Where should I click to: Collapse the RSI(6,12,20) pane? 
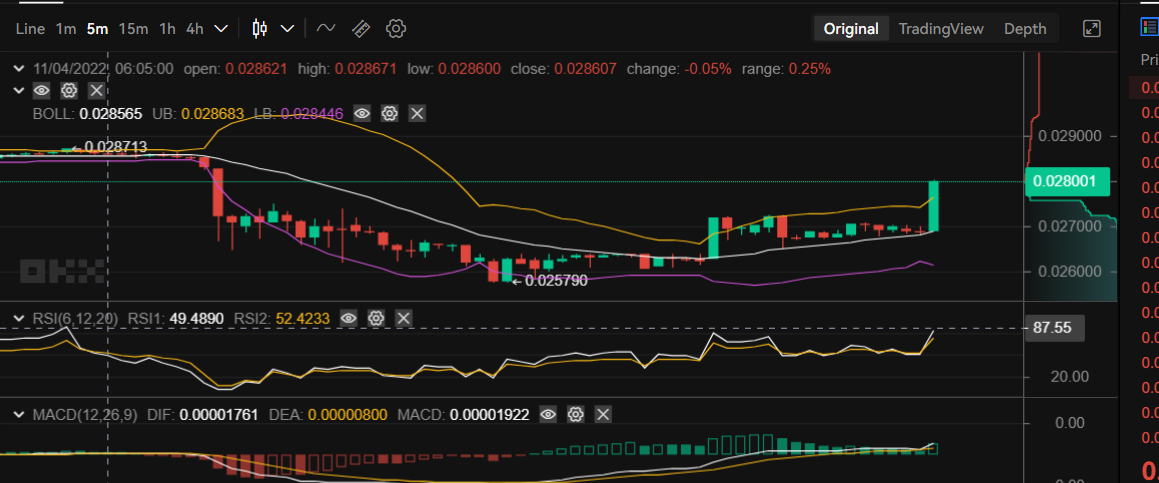(18, 319)
